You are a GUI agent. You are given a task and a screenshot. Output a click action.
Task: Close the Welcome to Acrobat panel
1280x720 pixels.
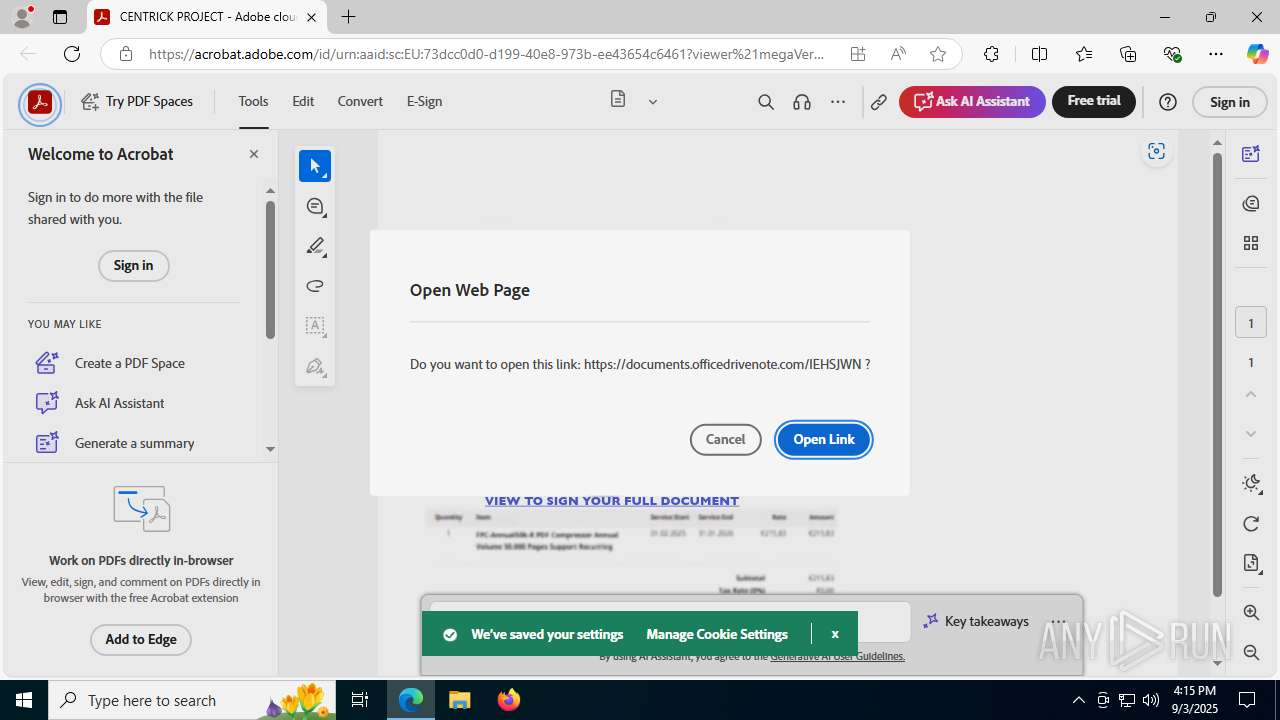point(254,154)
